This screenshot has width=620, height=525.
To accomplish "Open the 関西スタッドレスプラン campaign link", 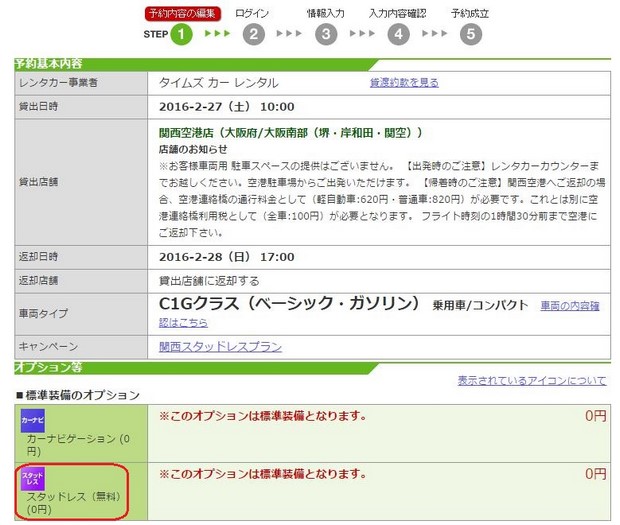I will (220, 347).
